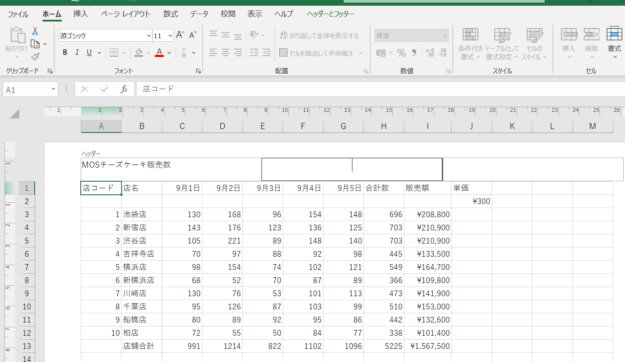Click the formula bar cancel X
This screenshot has height=362, width=625.
click(84, 89)
